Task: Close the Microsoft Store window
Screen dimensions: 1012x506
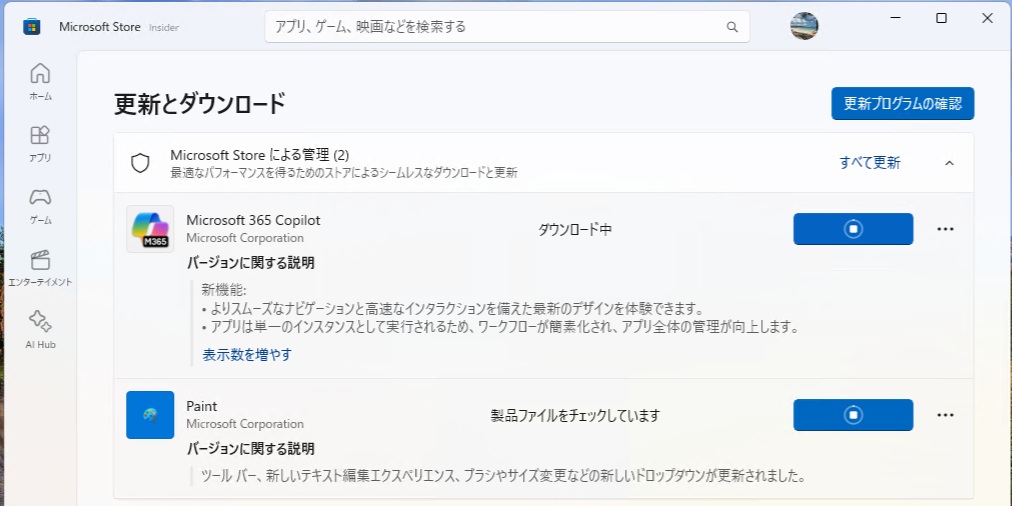Action: [987, 18]
